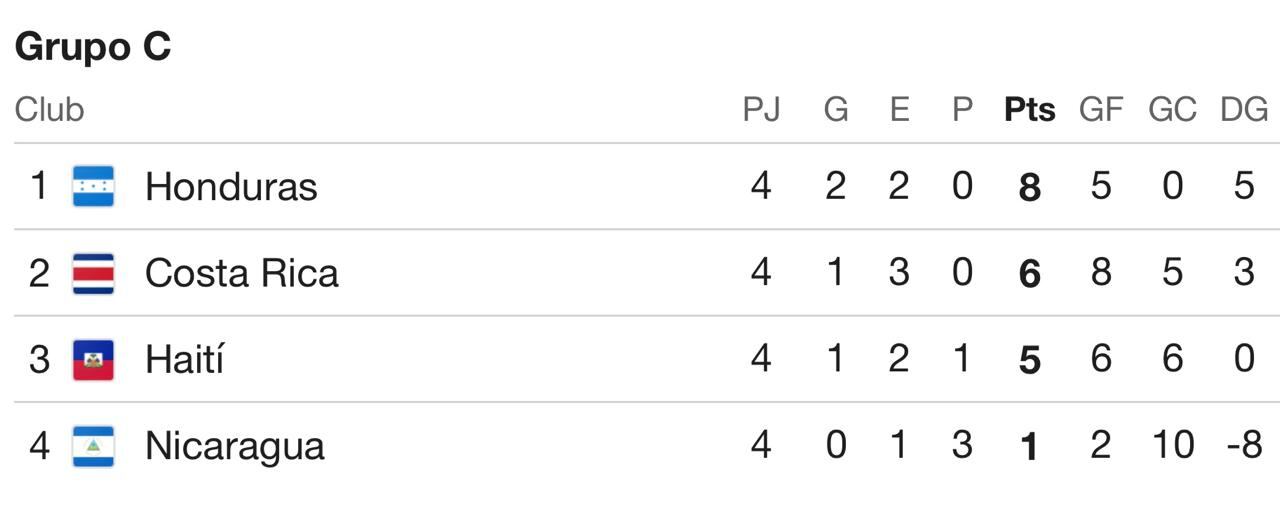The width and height of the screenshot is (1280, 529).
Task: Click Haití's 5 points value
Action: (1029, 360)
